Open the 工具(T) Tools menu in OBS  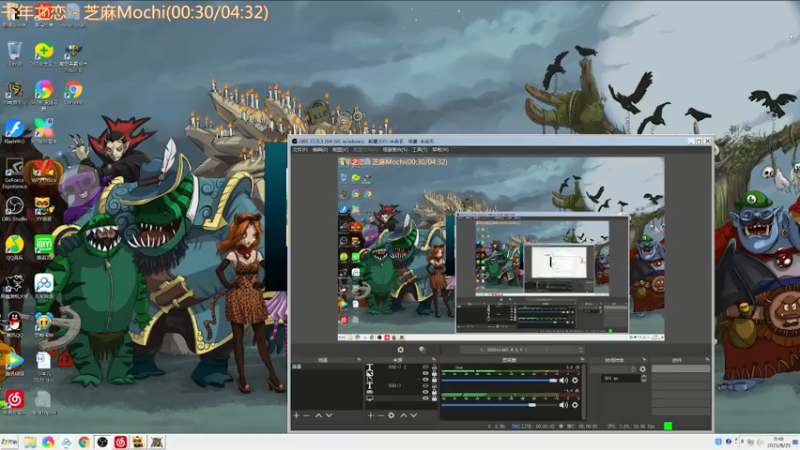tap(419, 149)
